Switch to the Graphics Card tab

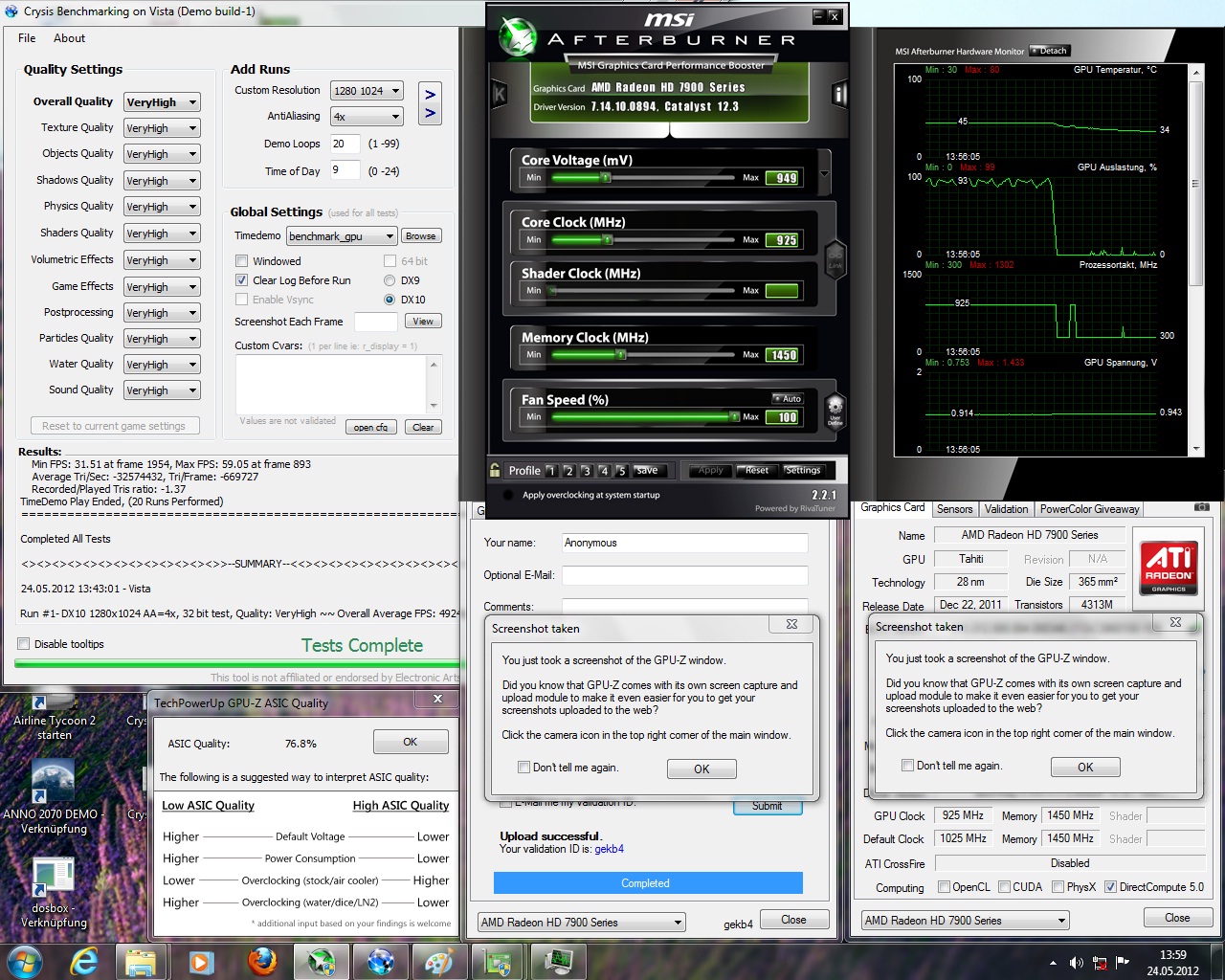pyautogui.click(x=892, y=508)
